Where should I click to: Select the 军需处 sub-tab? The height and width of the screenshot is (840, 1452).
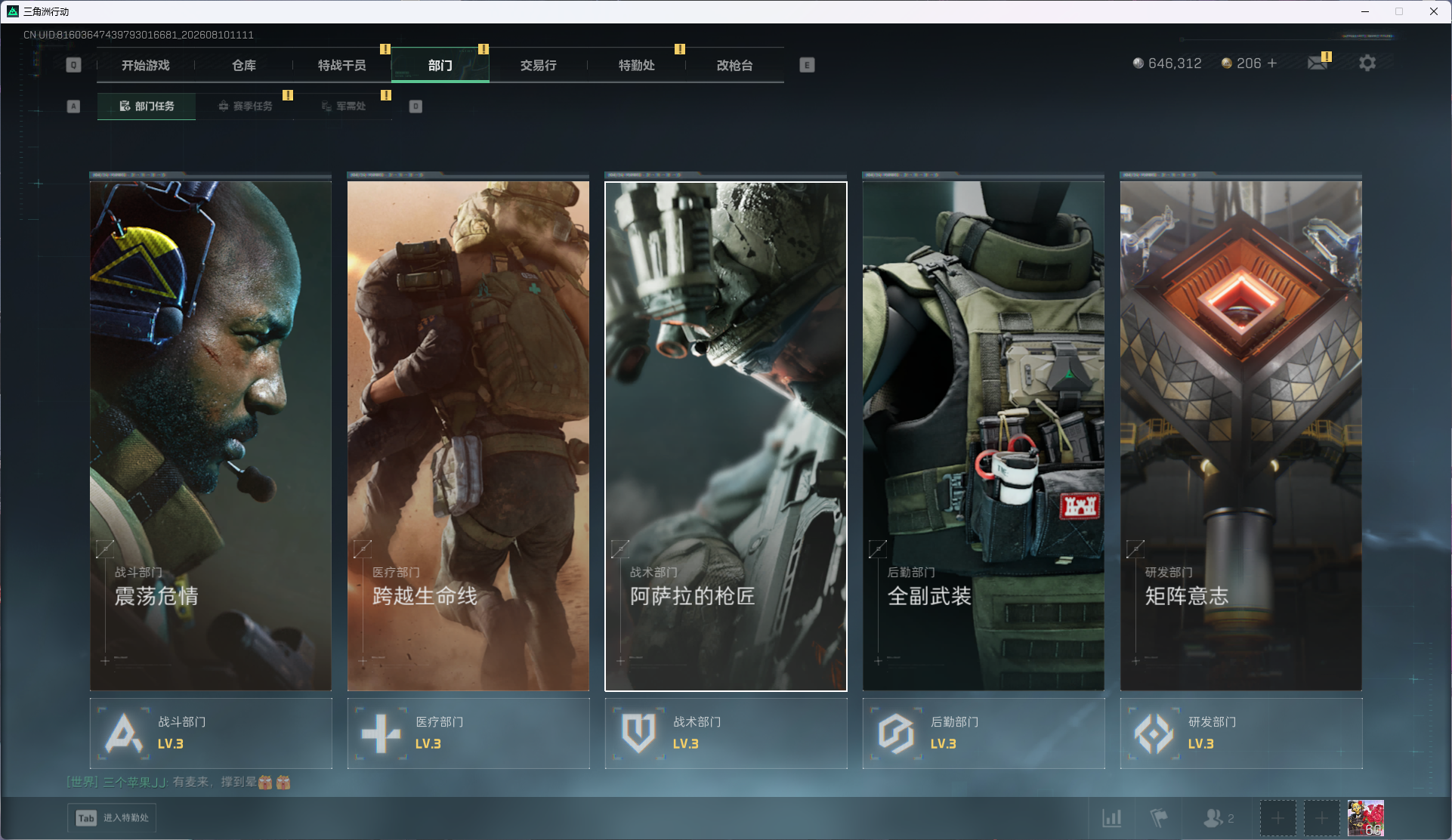[x=344, y=107]
